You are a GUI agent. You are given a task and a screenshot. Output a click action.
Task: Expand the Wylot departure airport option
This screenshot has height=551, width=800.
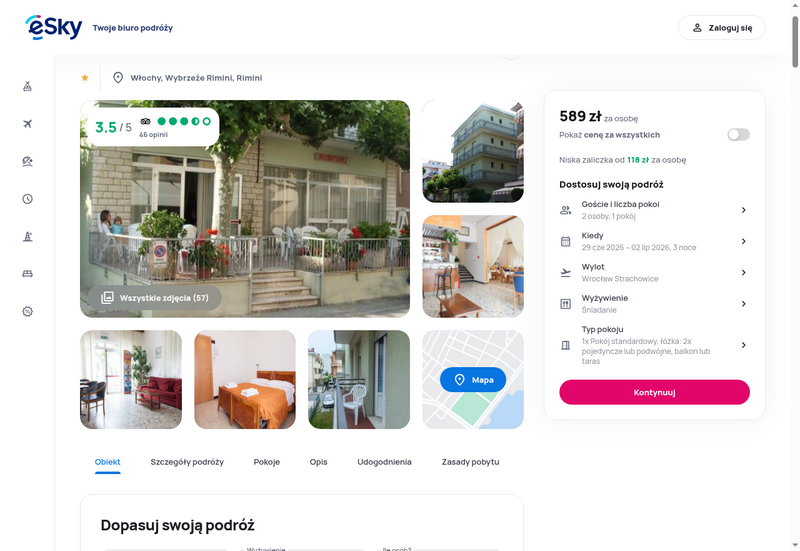coord(655,272)
